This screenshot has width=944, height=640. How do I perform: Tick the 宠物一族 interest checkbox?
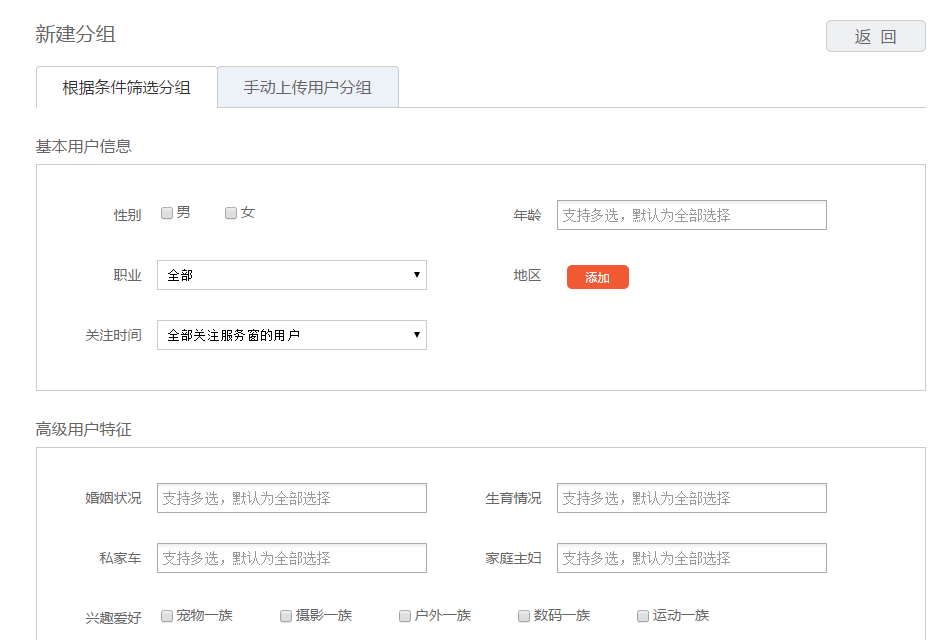click(167, 616)
